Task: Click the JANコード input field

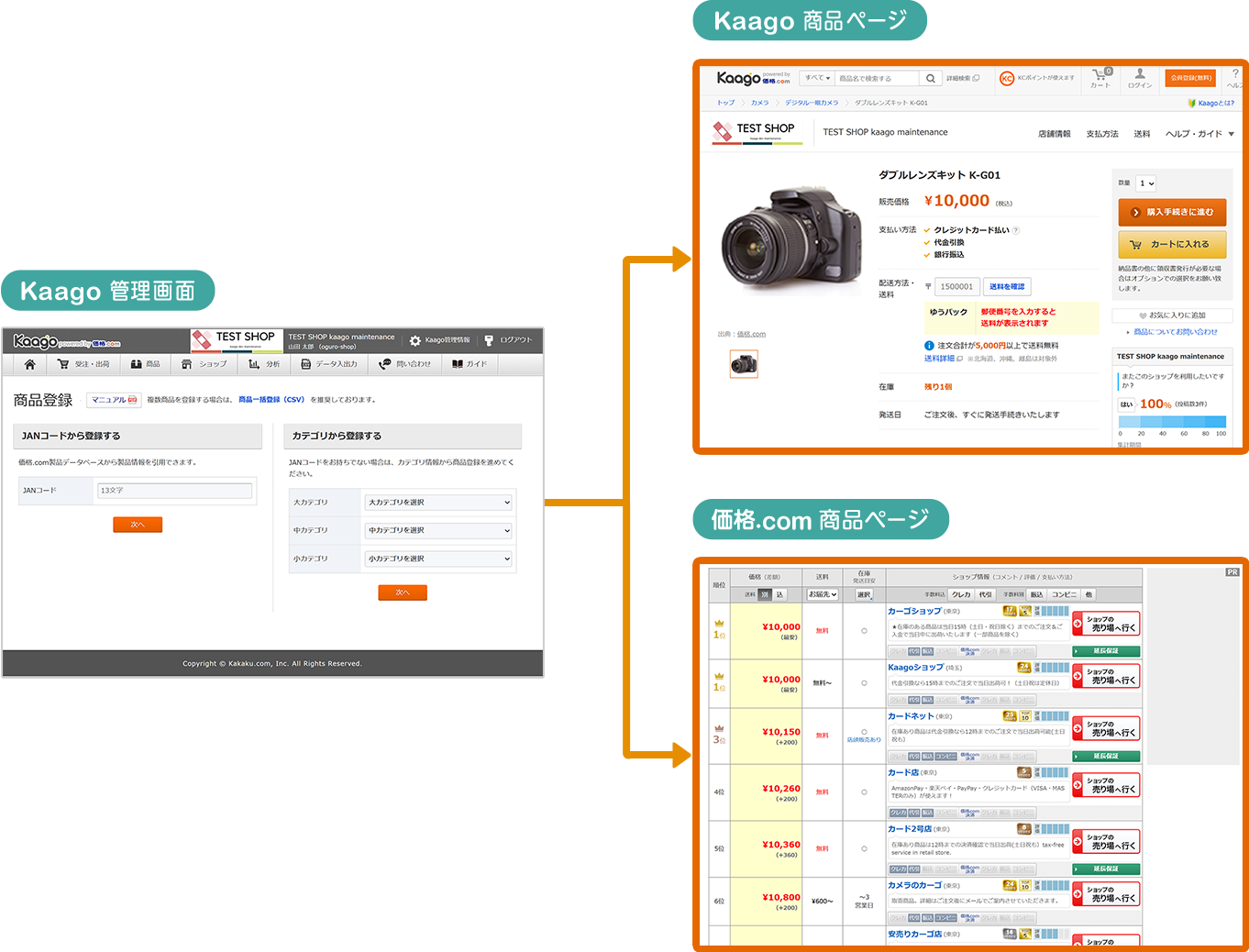Action: pos(174,491)
